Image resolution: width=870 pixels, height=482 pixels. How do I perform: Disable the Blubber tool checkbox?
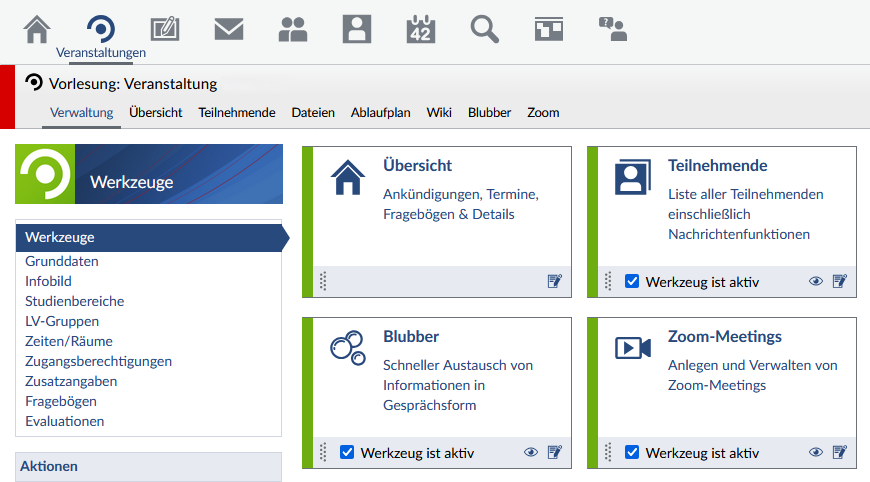[x=347, y=453]
